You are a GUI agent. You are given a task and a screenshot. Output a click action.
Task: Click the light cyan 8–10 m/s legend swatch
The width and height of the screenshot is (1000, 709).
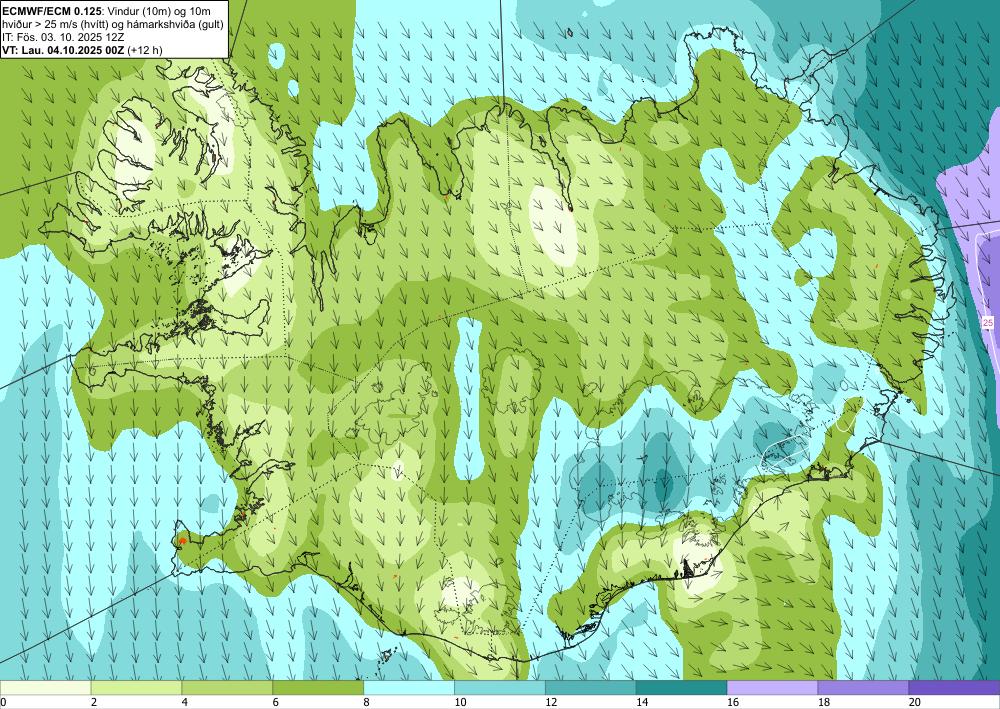coord(409,688)
